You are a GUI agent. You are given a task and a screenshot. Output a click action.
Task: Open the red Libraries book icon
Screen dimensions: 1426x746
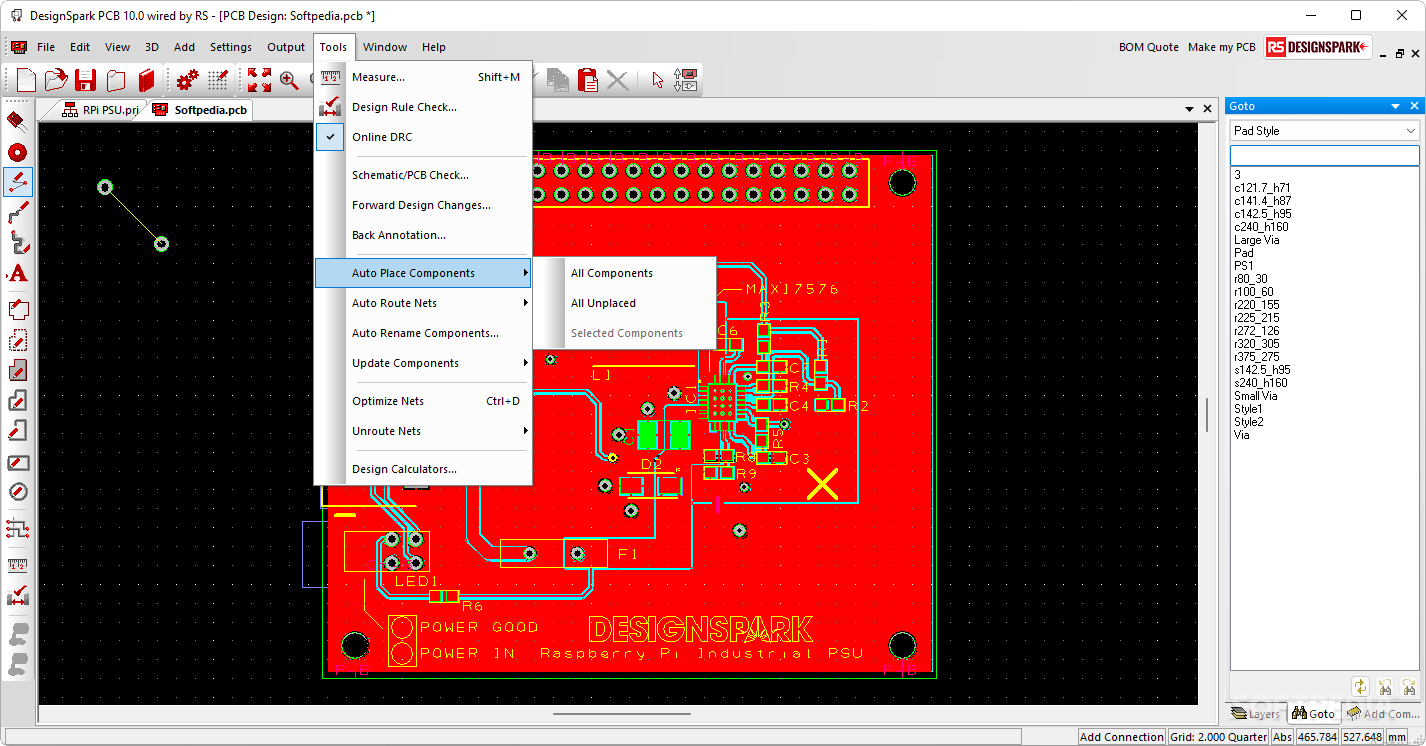tap(146, 80)
